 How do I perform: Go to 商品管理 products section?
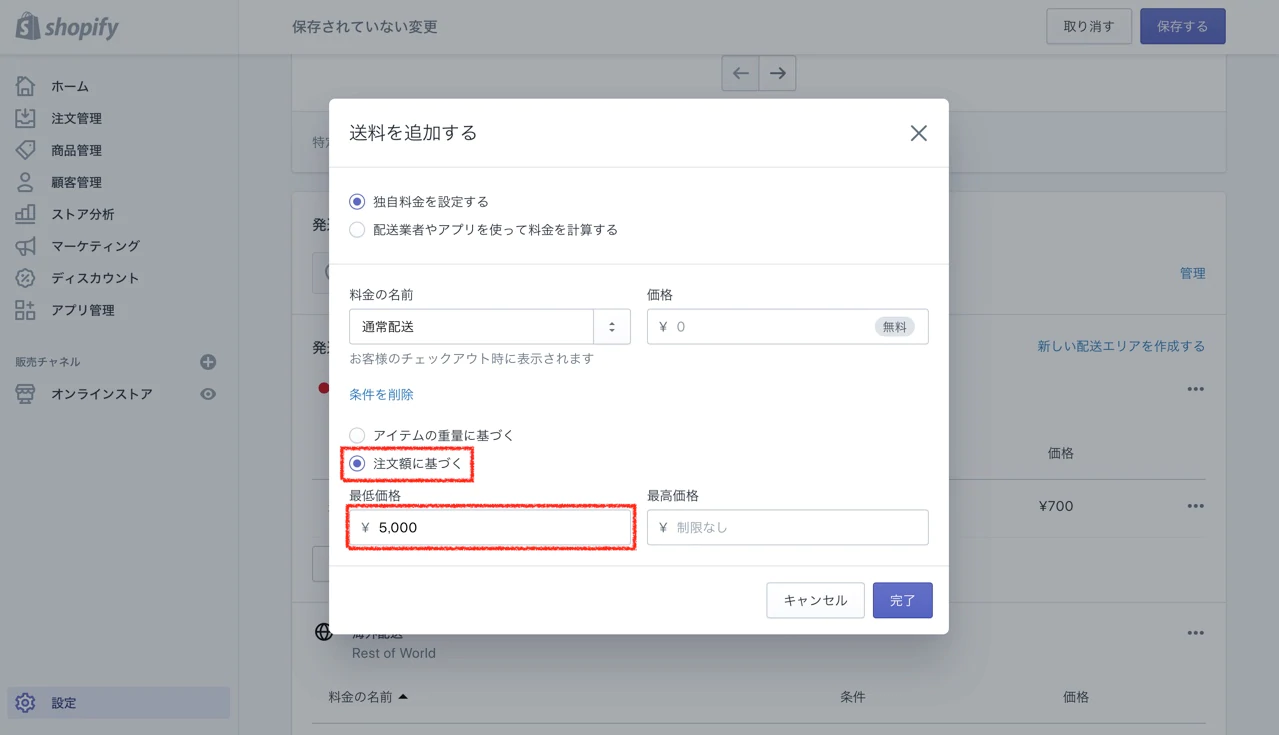(76, 150)
